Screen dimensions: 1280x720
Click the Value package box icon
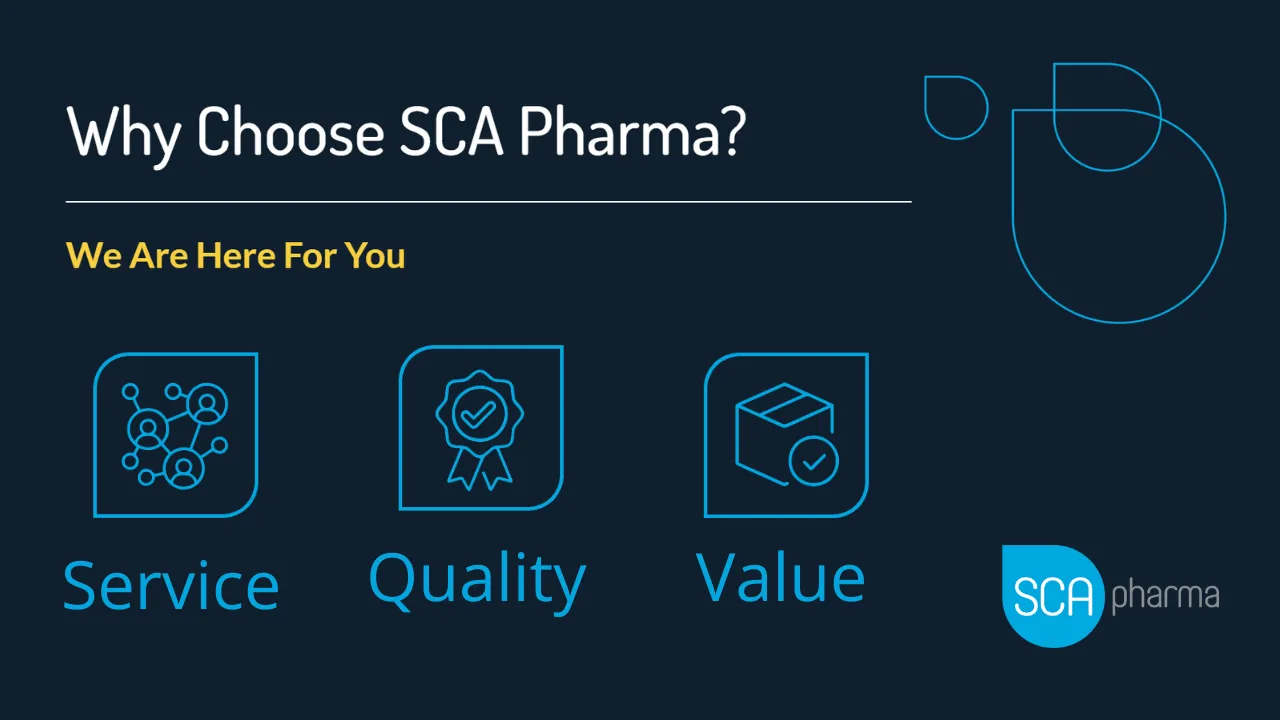point(786,435)
